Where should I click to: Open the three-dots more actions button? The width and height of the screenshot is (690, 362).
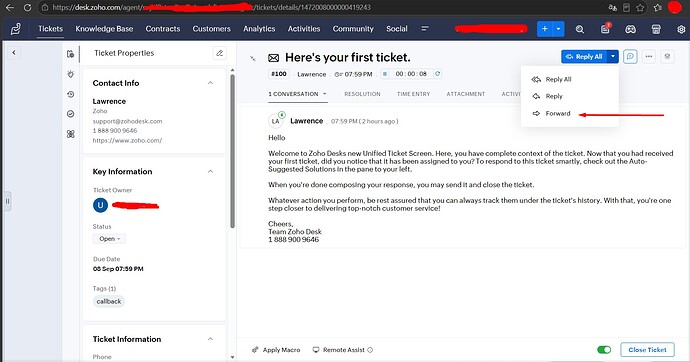649,57
